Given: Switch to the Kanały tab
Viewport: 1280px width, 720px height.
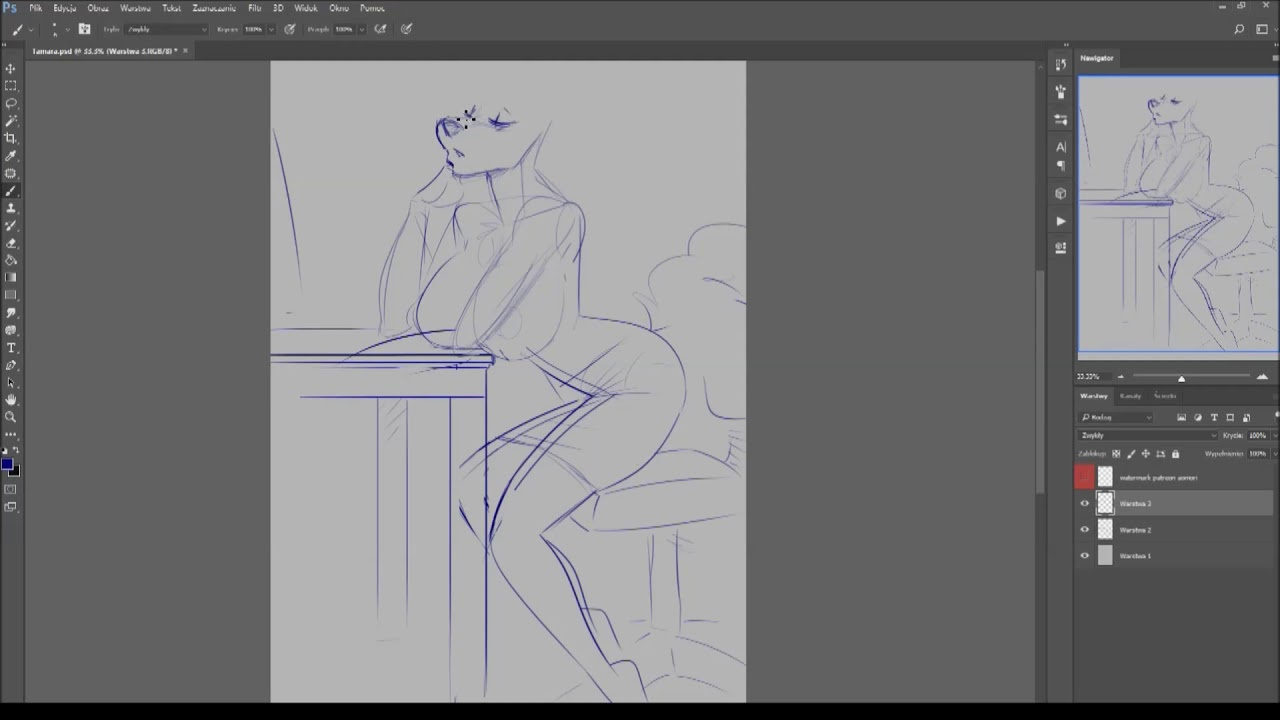Looking at the screenshot, I should (x=1130, y=396).
